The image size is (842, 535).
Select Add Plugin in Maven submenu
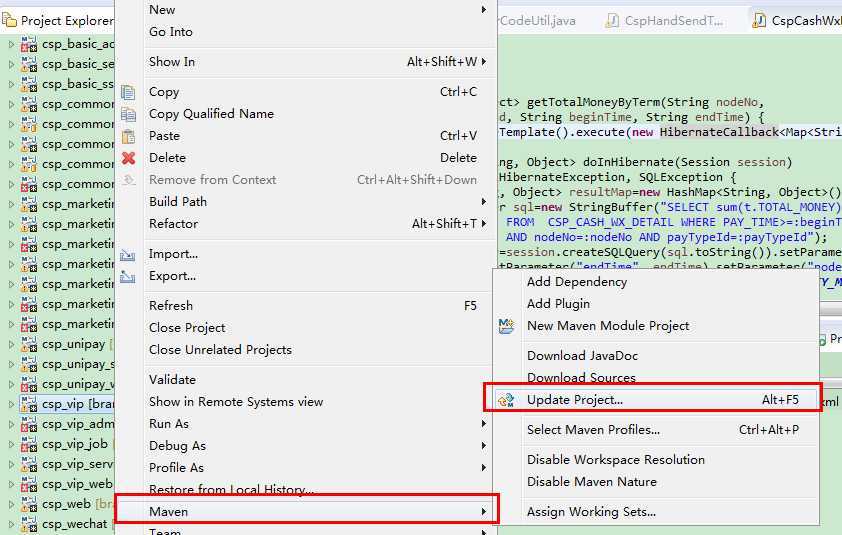pyautogui.click(x=656, y=304)
